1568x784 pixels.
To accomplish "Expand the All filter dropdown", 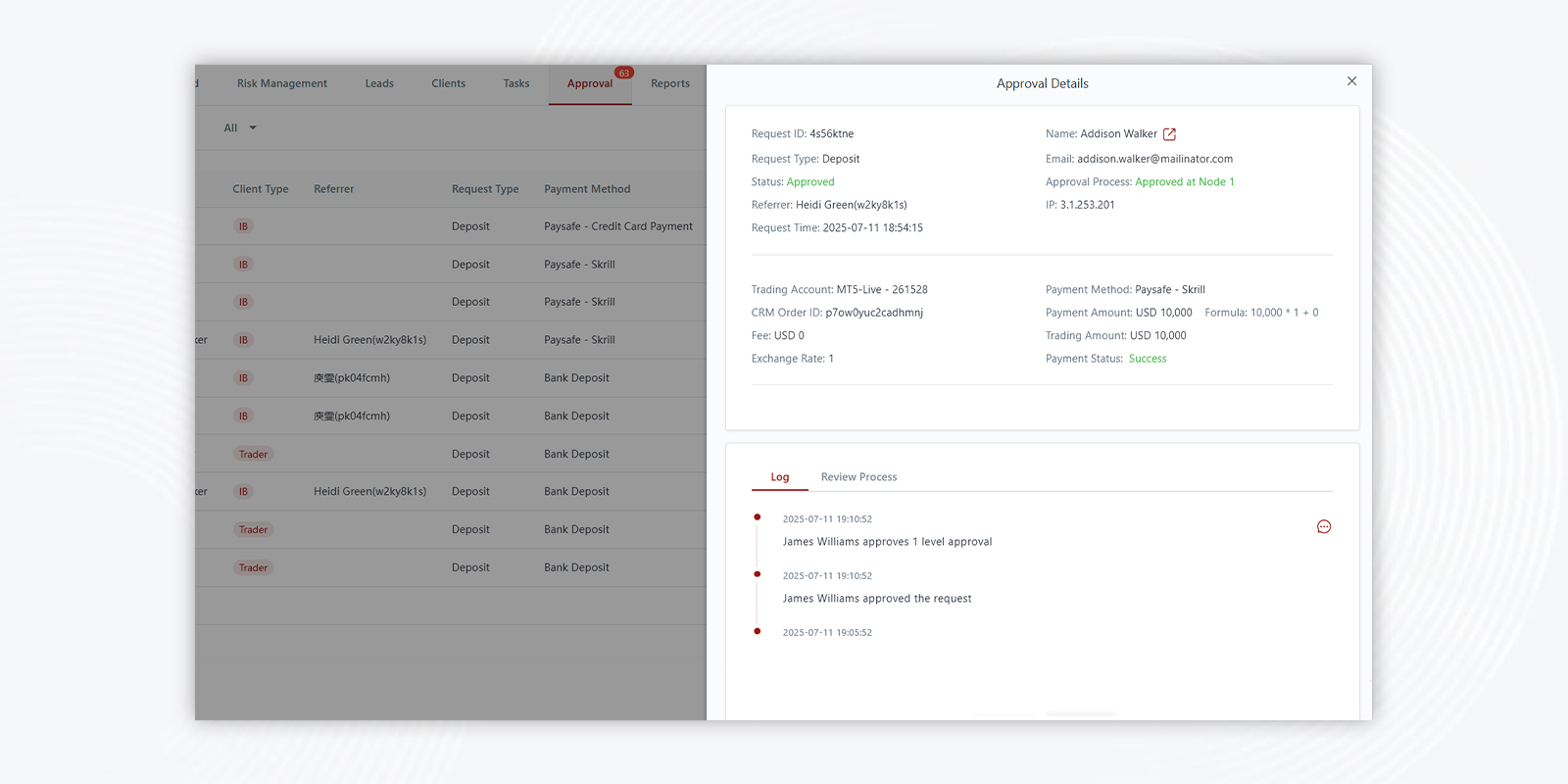I will [x=240, y=128].
